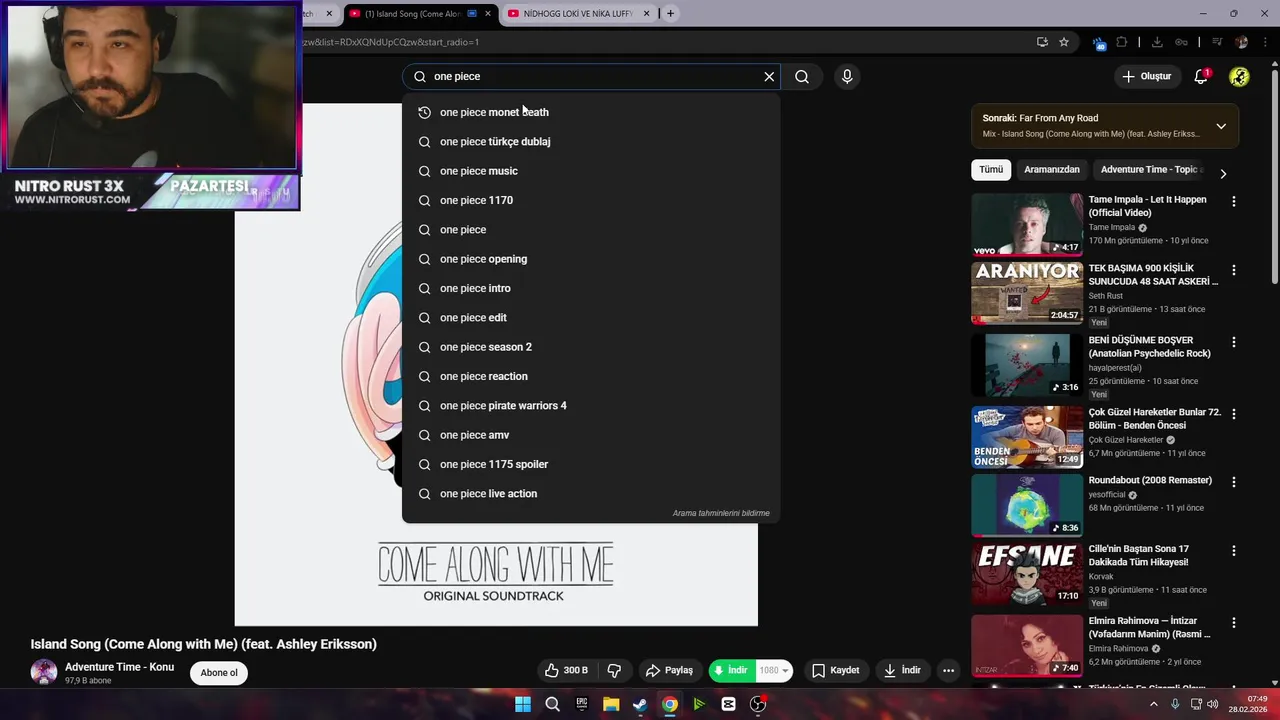
Task: Choose suggestion 'one piece pirate warriors 4'
Action: (x=591, y=406)
